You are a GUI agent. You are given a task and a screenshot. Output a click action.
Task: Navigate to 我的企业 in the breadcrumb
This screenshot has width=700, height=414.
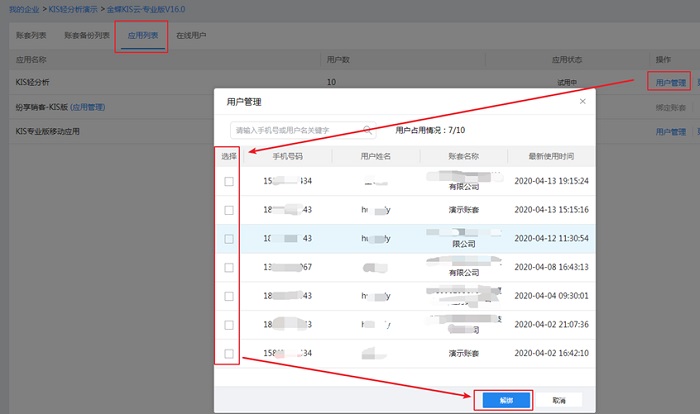(x=20, y=8)
